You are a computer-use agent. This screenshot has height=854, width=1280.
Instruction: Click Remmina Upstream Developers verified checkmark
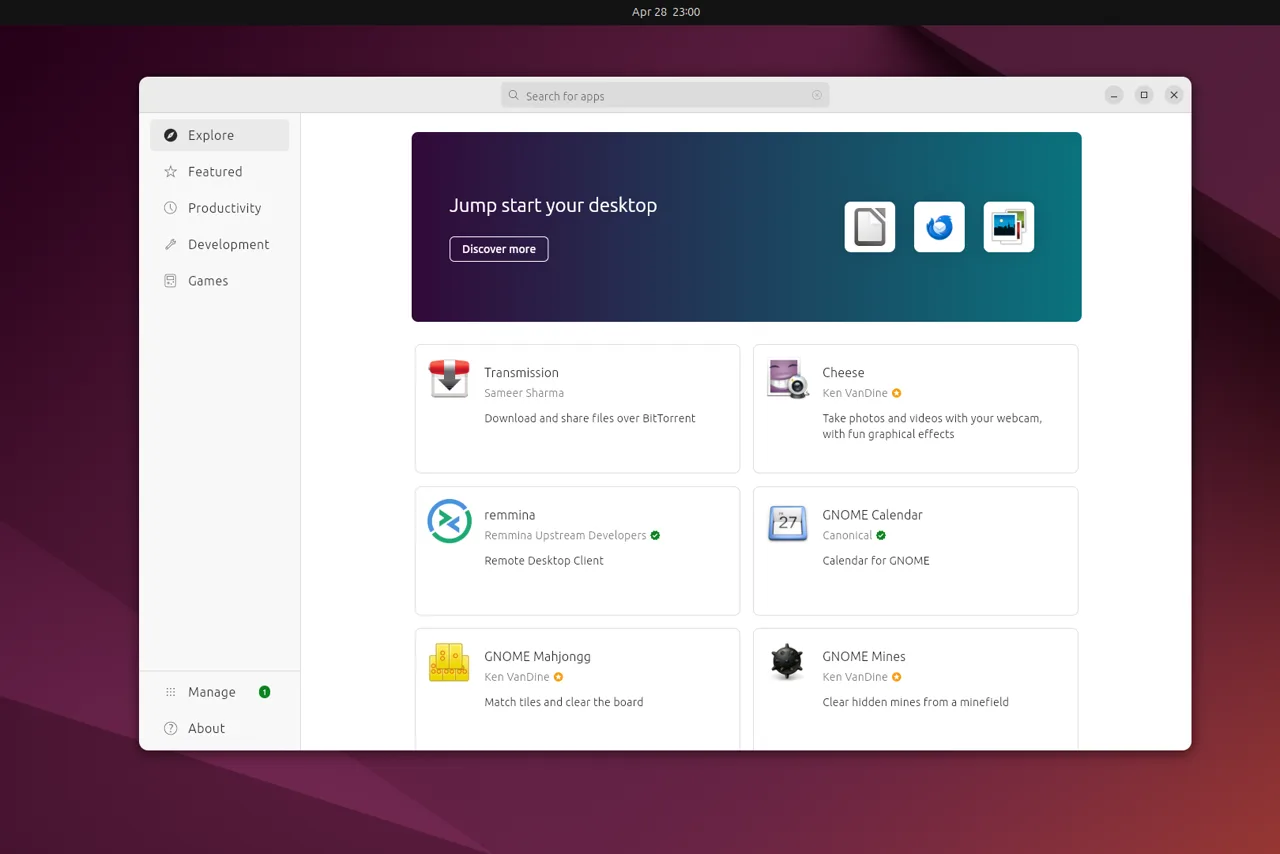(655, 535)
